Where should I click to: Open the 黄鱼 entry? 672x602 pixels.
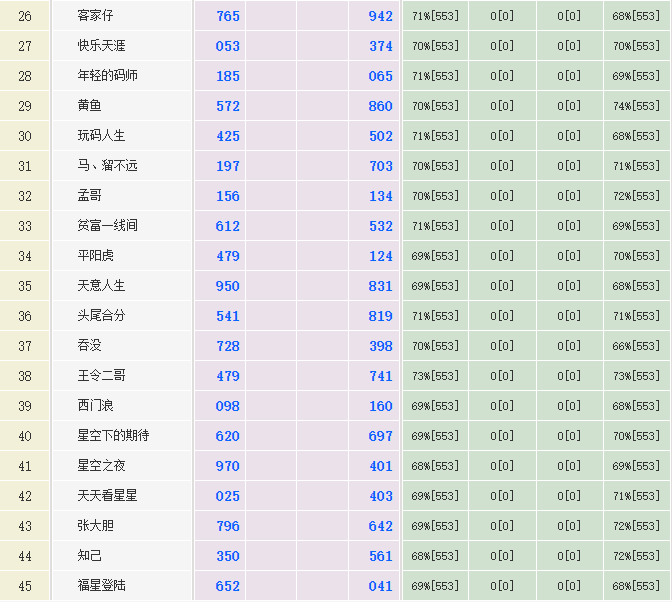tap(90, 106)
